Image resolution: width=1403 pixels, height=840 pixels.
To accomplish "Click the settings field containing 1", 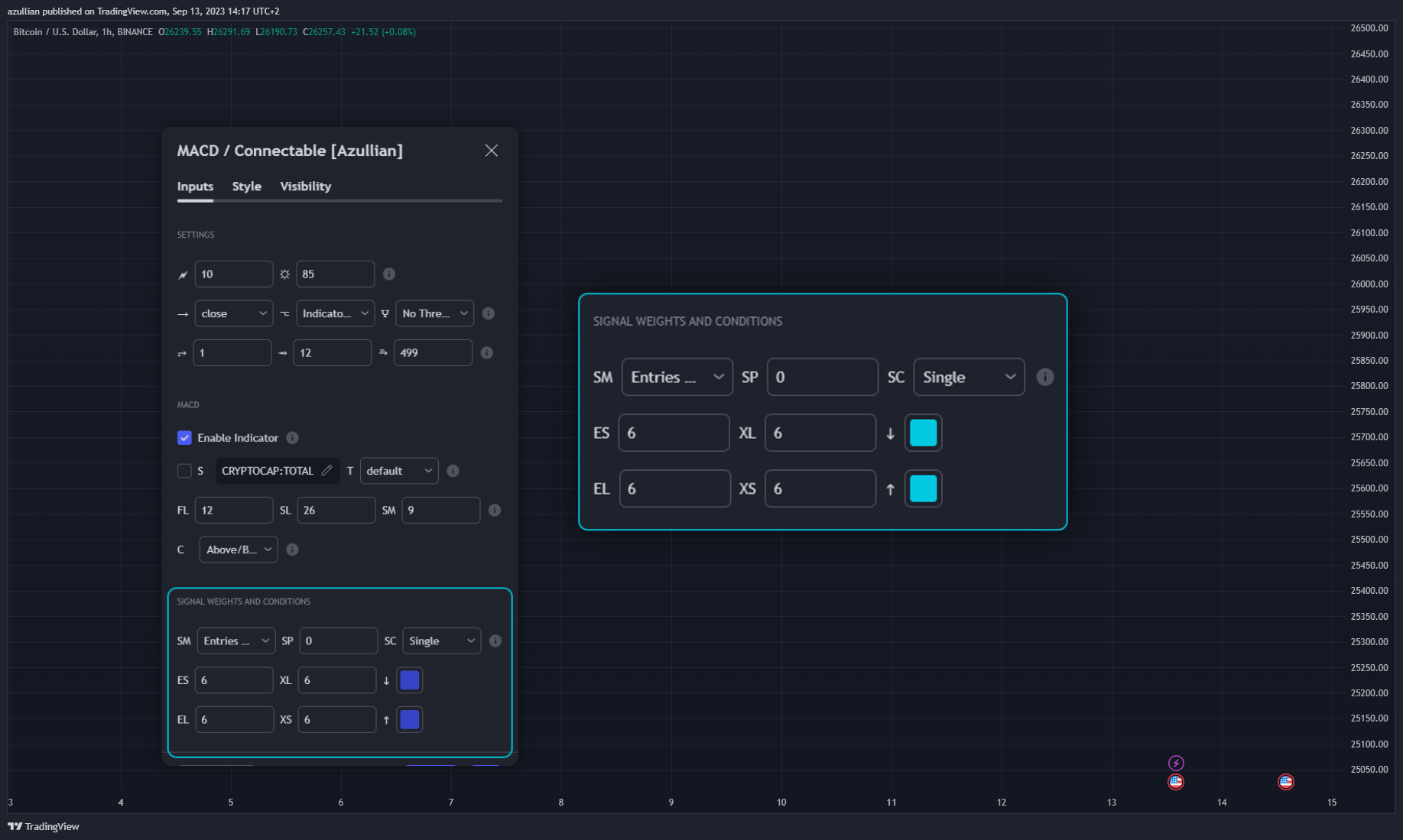I will click(x=232, y=352).
